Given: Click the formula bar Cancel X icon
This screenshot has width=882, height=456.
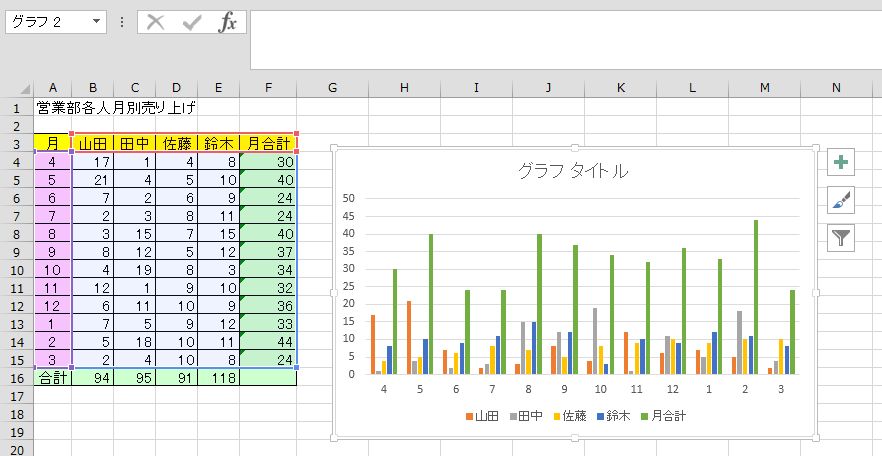Looking at the screenshot, I should click(155, 22).
